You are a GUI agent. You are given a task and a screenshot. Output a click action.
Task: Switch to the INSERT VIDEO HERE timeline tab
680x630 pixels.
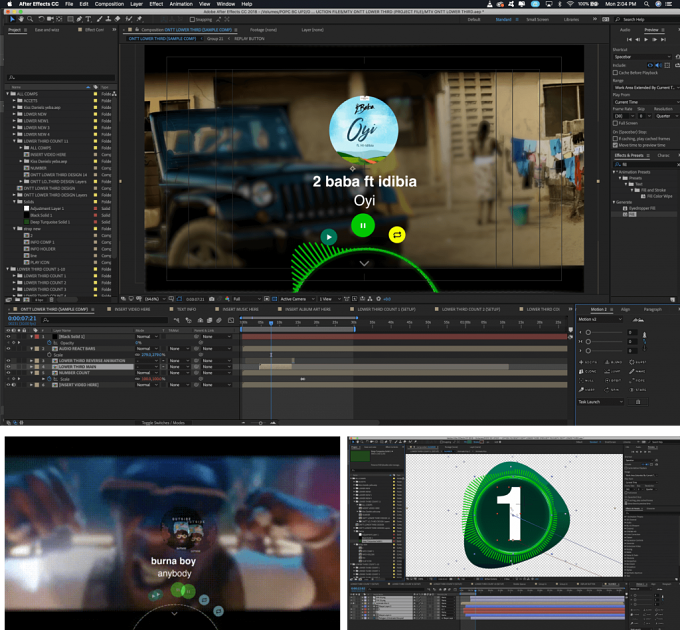coord(132,309)
